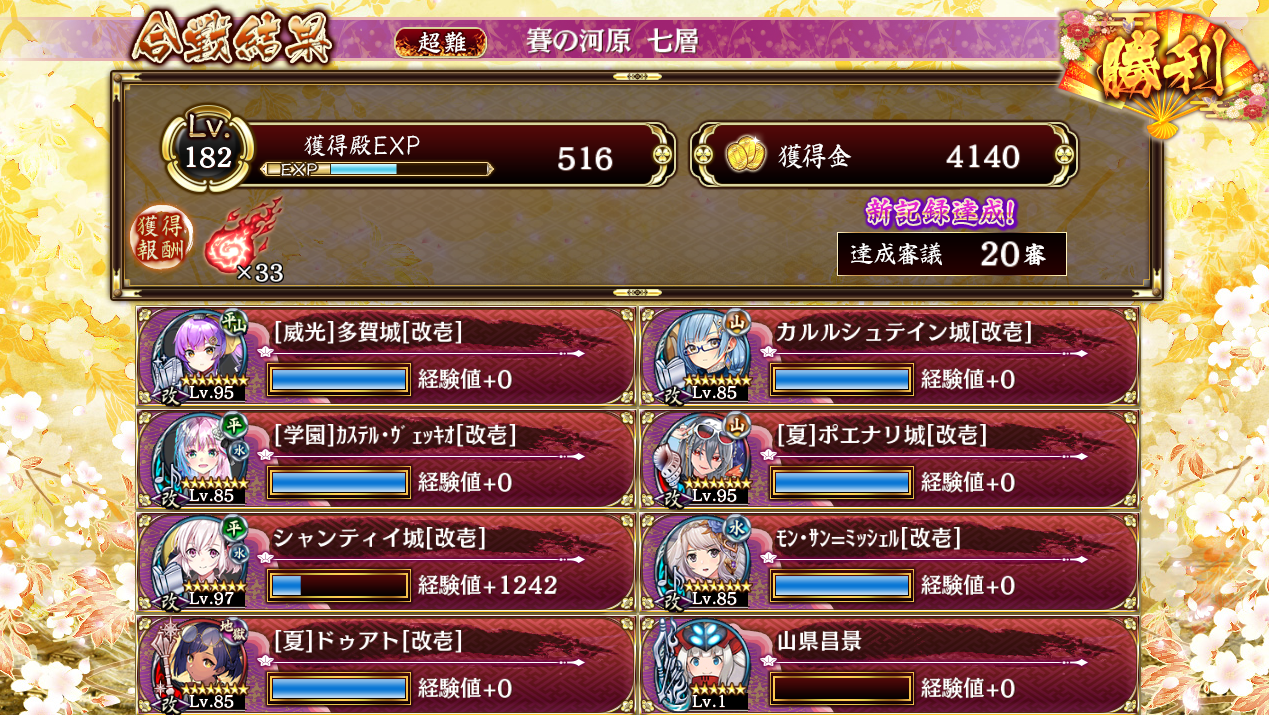Click the 獲得金 4140 gold panel
The height and width of the screenshot is (715, 1269).
click(x=884, y=155)
